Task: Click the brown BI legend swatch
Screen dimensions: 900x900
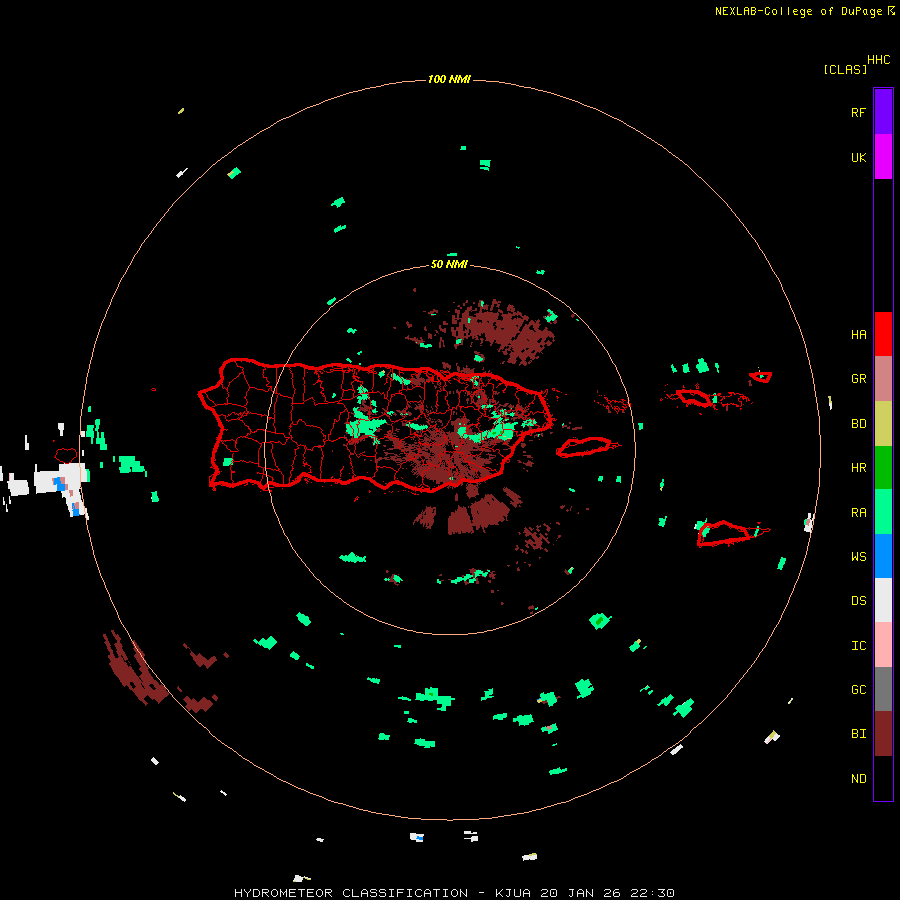Action: click(883, 734)
